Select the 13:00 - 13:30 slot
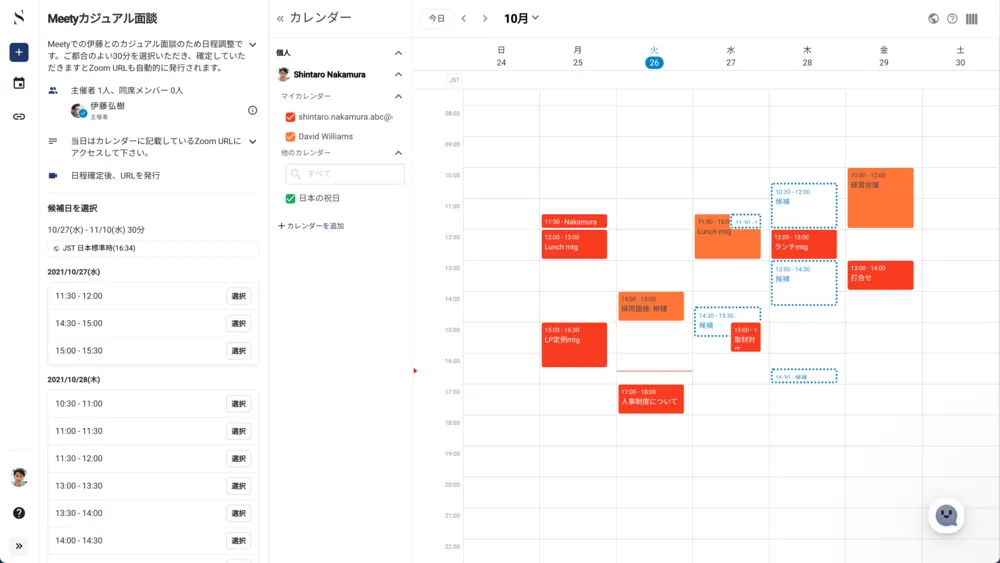Screen dimensions: 1000x563 pyautogui.click(x=239, y=486)
